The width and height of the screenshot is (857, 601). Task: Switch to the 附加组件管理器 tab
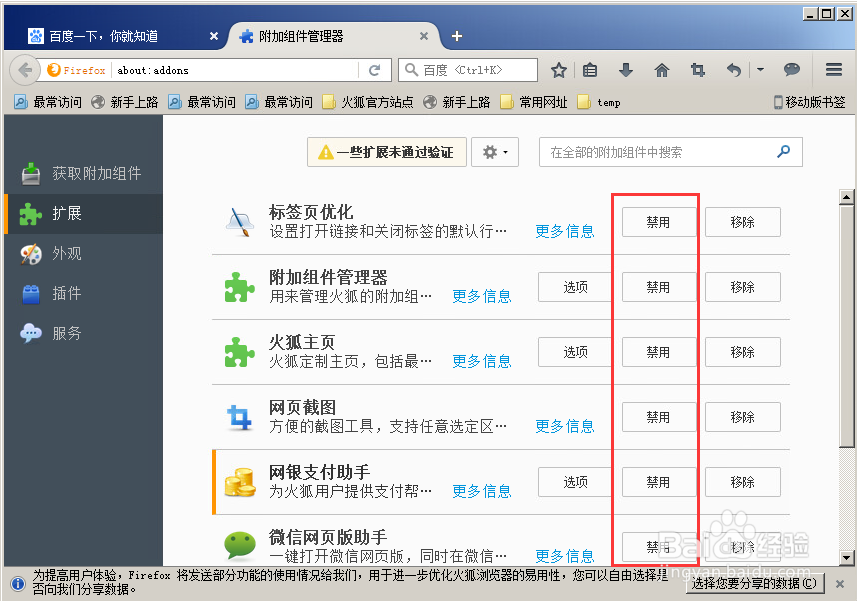coord(332,36)
